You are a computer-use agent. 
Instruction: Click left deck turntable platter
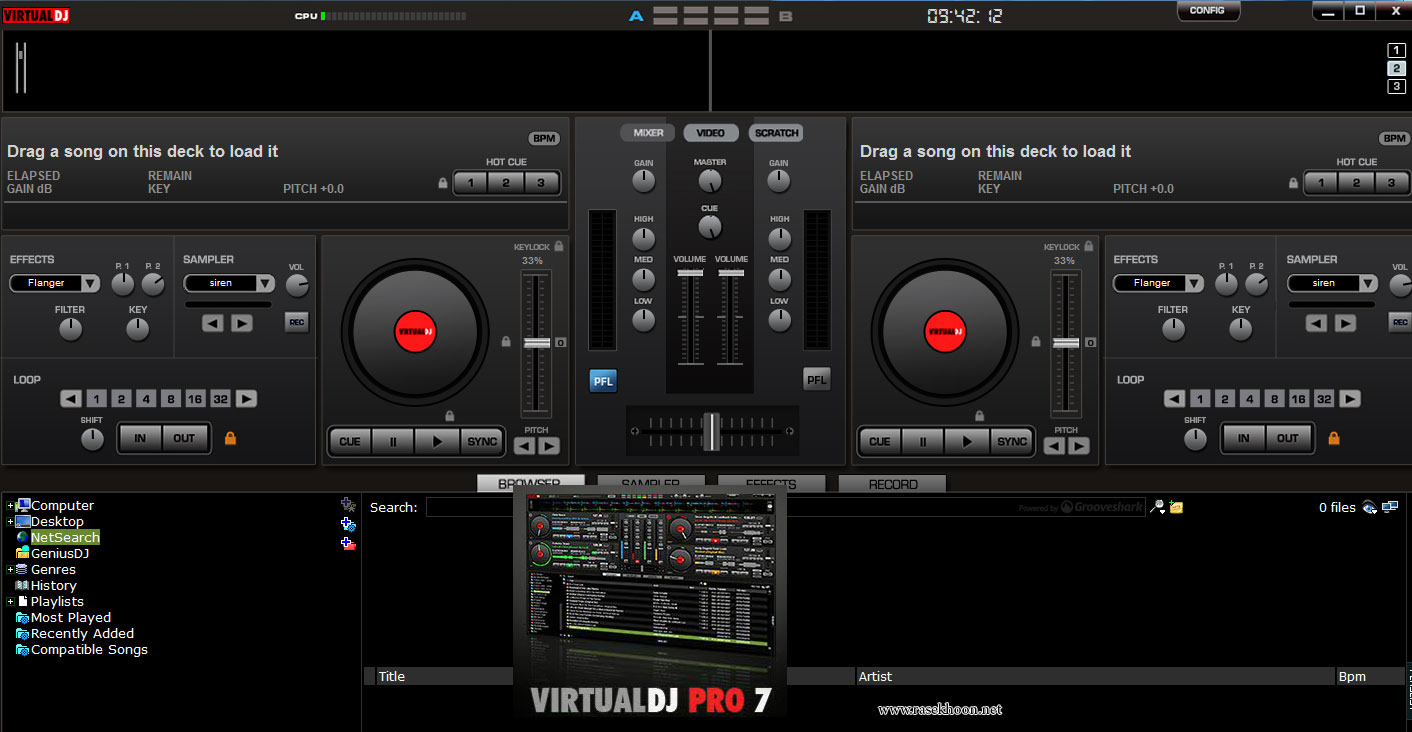click(x=416, y=332)
